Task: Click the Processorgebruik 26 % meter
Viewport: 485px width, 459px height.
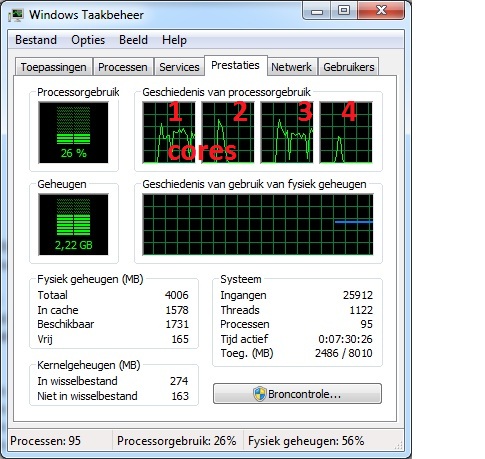Action: [x=73, y=133]
